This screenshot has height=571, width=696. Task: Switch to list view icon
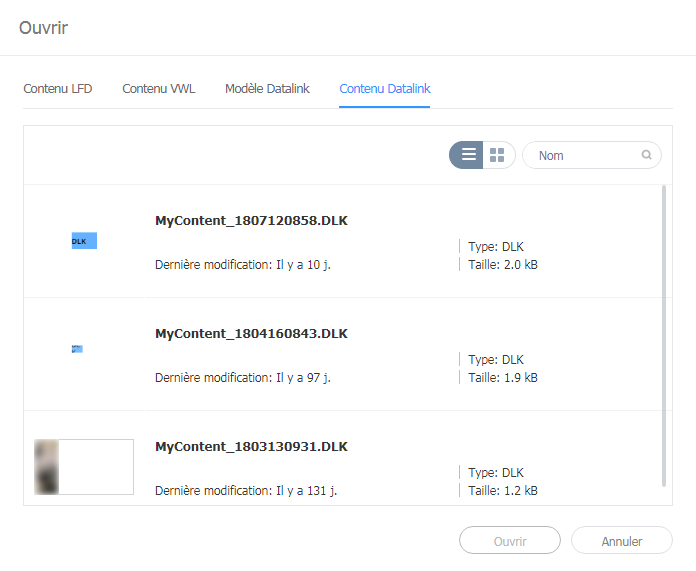pos(468,155)
